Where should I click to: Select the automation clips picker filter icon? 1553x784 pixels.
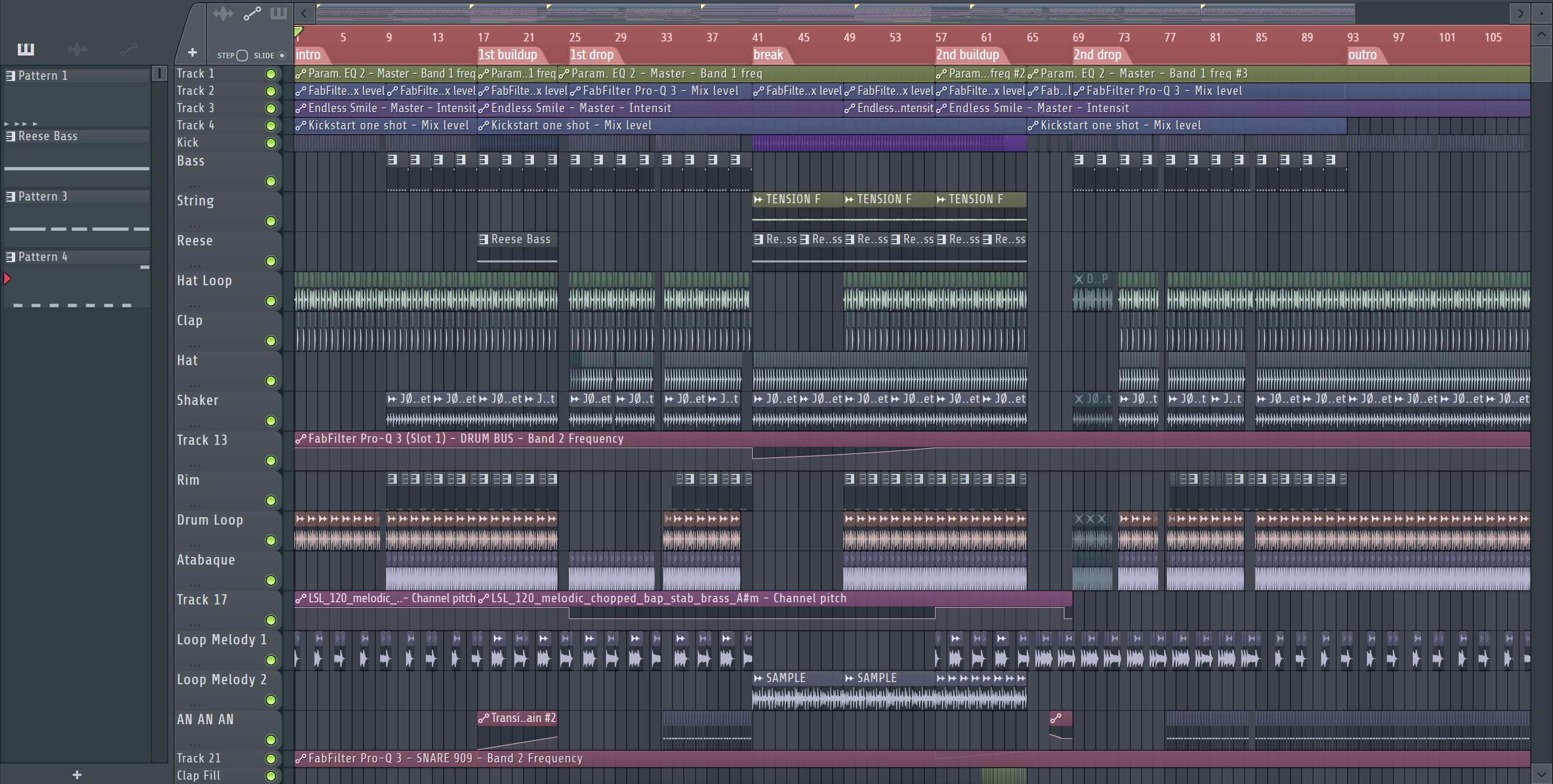(x=128, y=50)
